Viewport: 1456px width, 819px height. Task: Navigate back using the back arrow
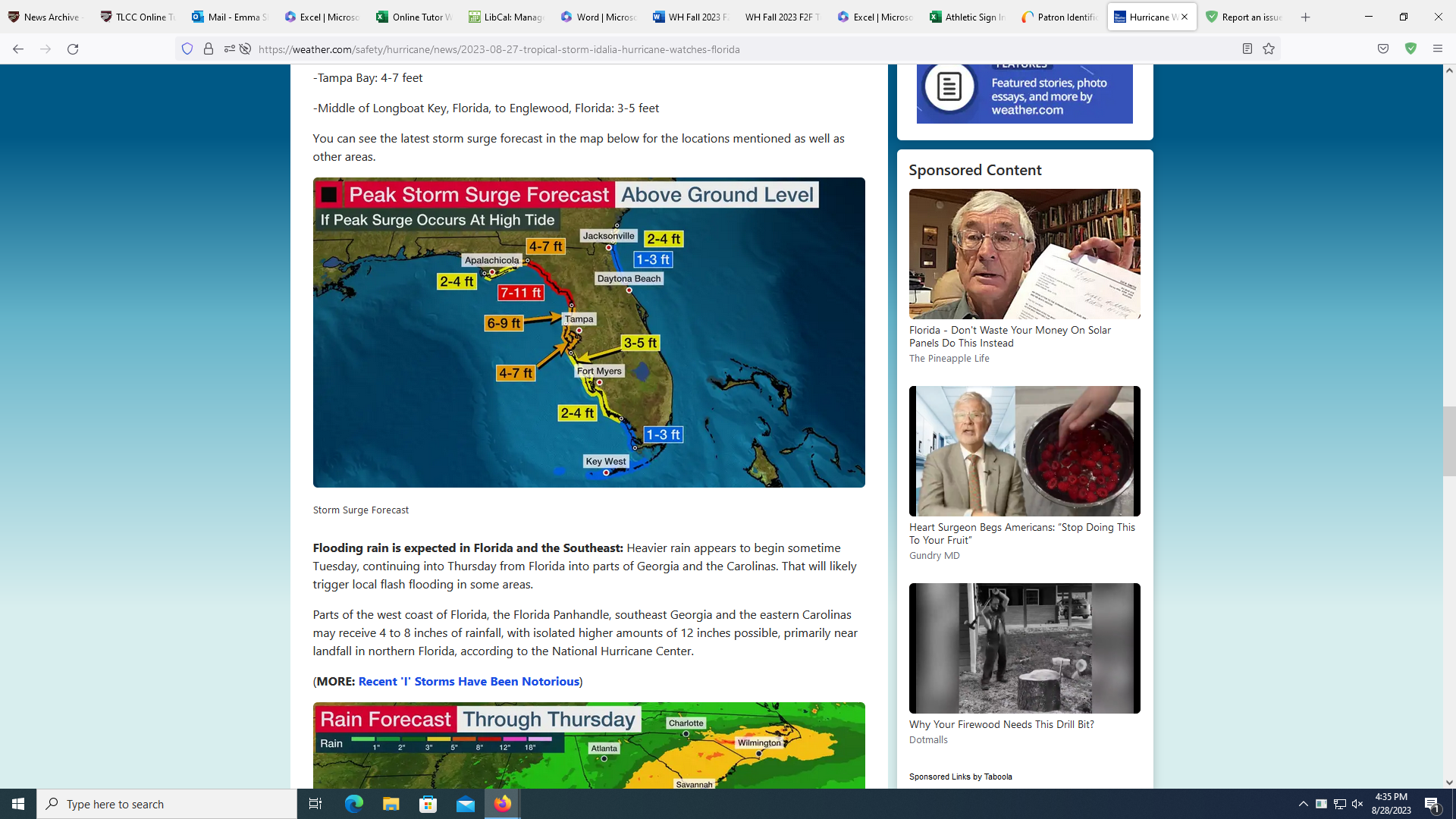point(17,49)
